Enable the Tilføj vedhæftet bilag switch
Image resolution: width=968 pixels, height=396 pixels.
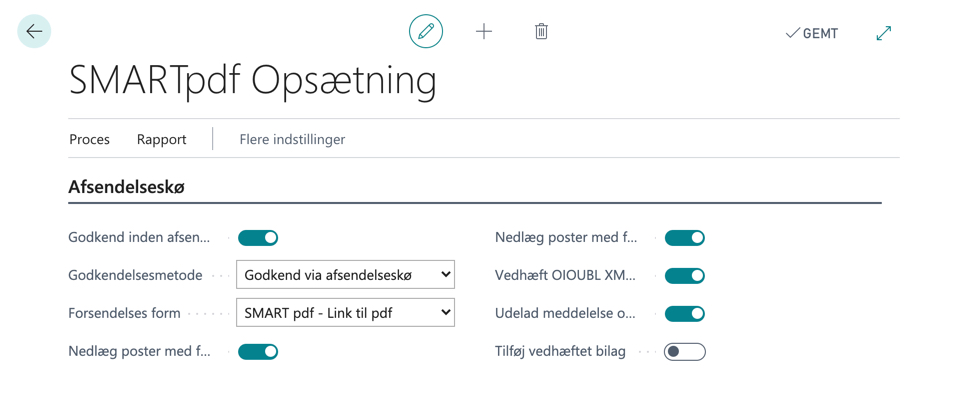(685, 352)
